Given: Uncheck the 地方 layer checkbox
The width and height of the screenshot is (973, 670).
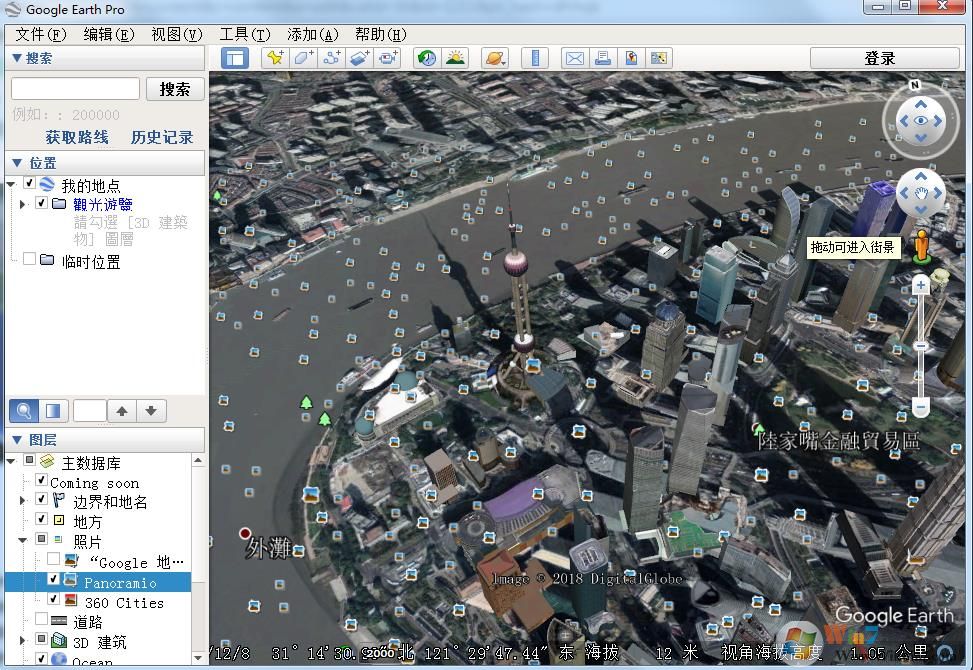Looking at the screenshot, I should tap(42, 520).
